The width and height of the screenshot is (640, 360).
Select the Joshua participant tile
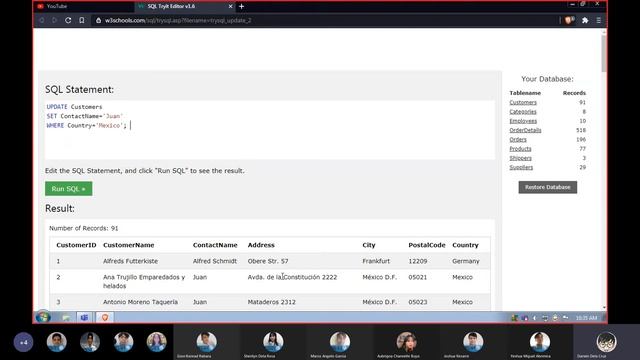click(473, 343)
